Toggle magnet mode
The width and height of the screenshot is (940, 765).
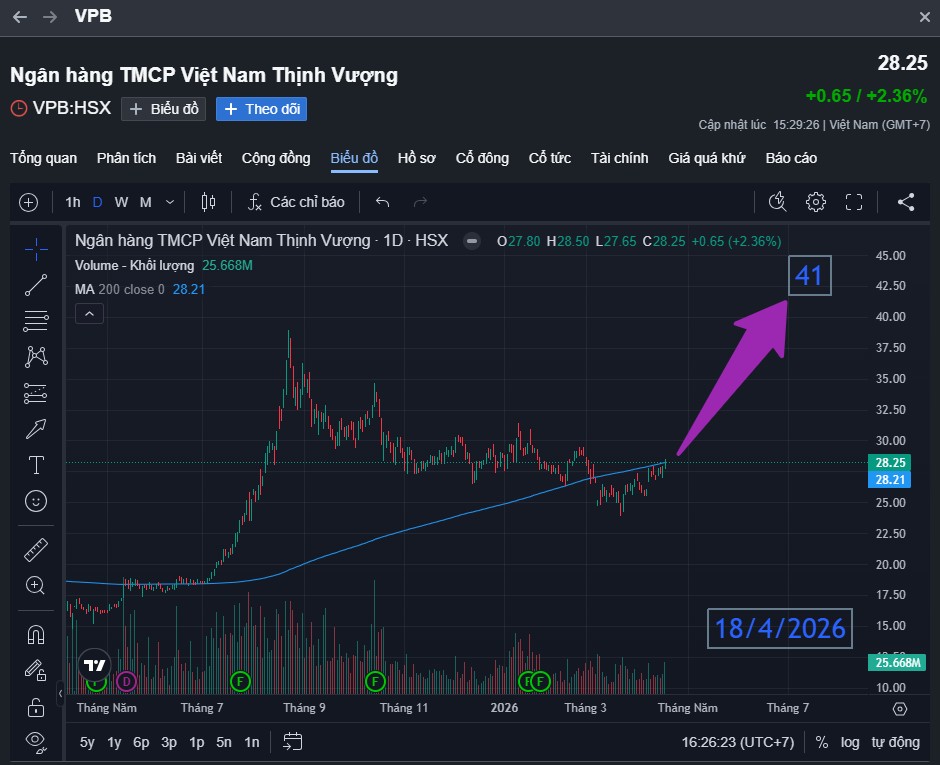pos(36,634)
